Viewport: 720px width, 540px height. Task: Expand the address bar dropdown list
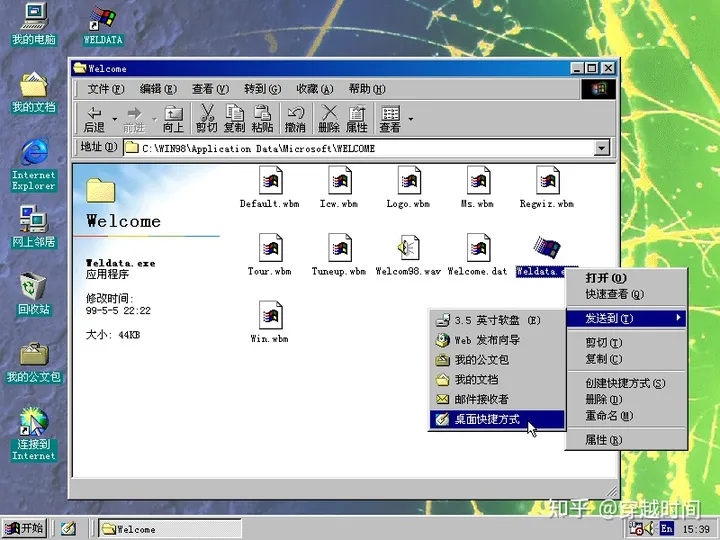(602, 148)
